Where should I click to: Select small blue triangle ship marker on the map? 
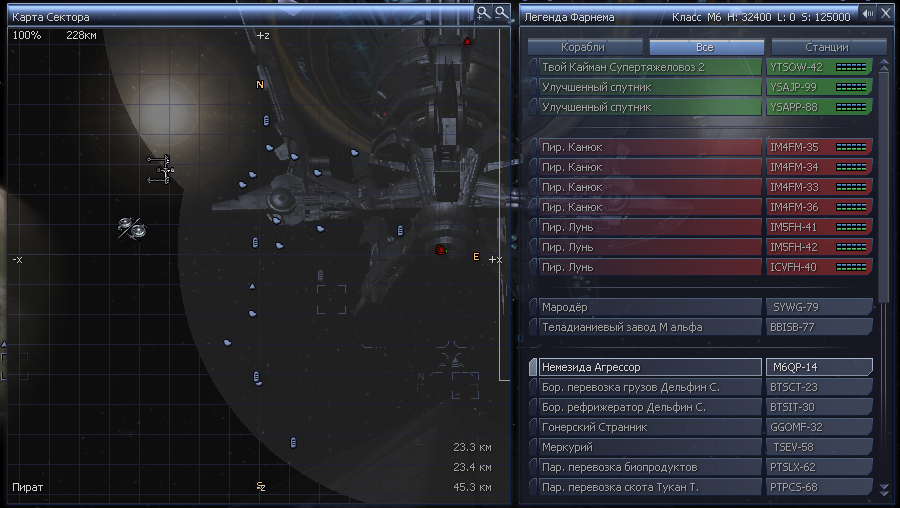click(x=252, y=286)
